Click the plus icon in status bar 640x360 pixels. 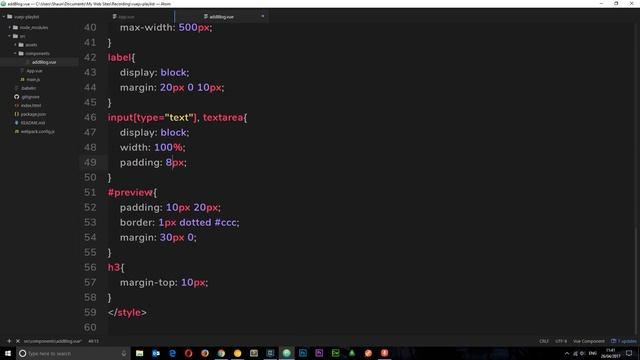tap(9, 341)
